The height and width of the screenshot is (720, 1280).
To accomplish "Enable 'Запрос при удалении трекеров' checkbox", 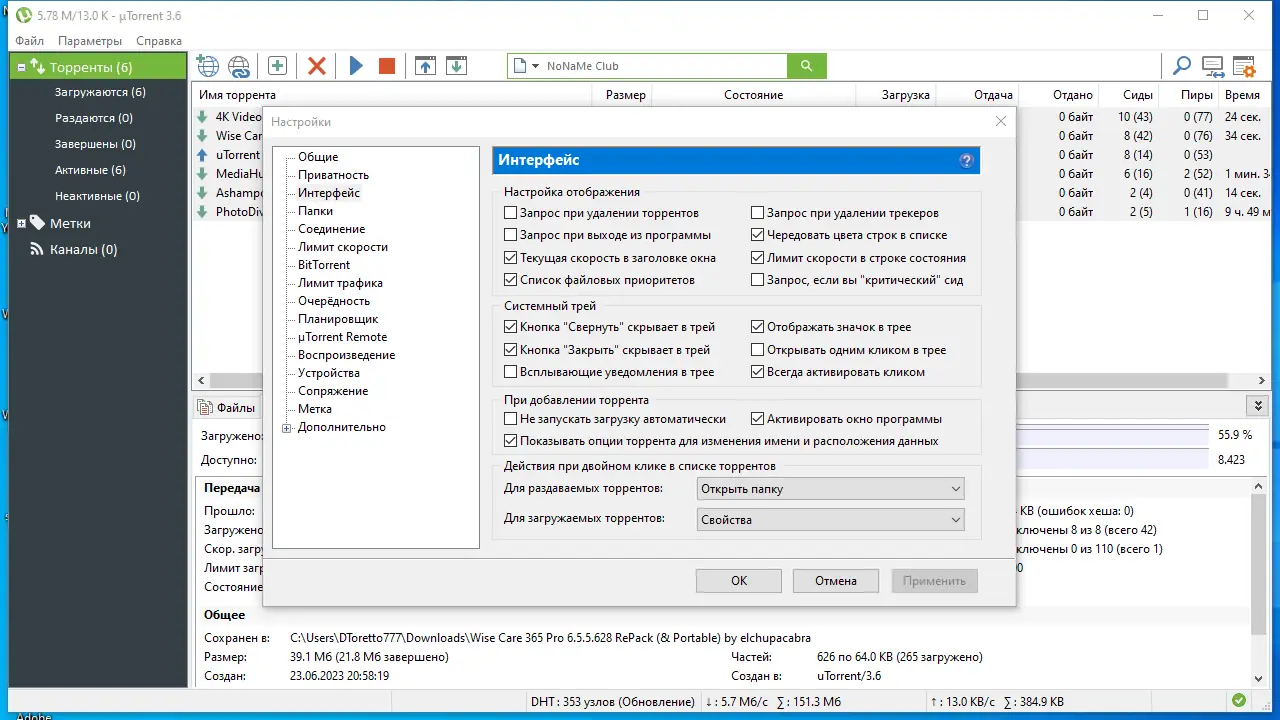I will [758, 213].
